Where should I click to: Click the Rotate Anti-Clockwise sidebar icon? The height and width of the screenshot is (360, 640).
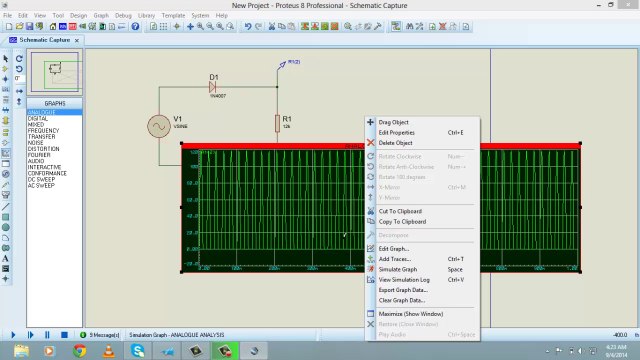pyautogui.click(x=19, y=69)
